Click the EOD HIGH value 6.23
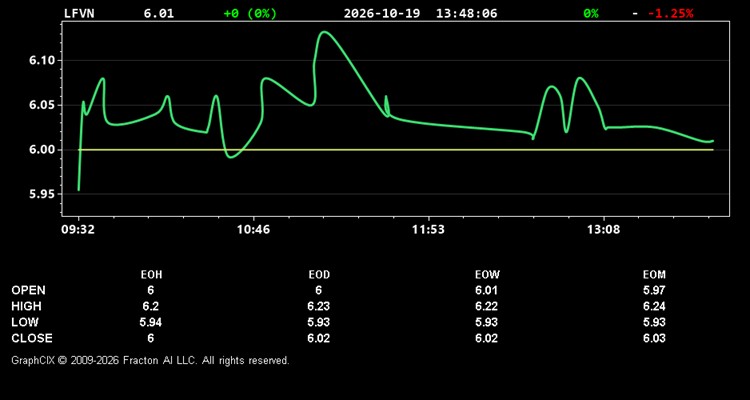The image size is (750, 400). (x=319, y=306)
